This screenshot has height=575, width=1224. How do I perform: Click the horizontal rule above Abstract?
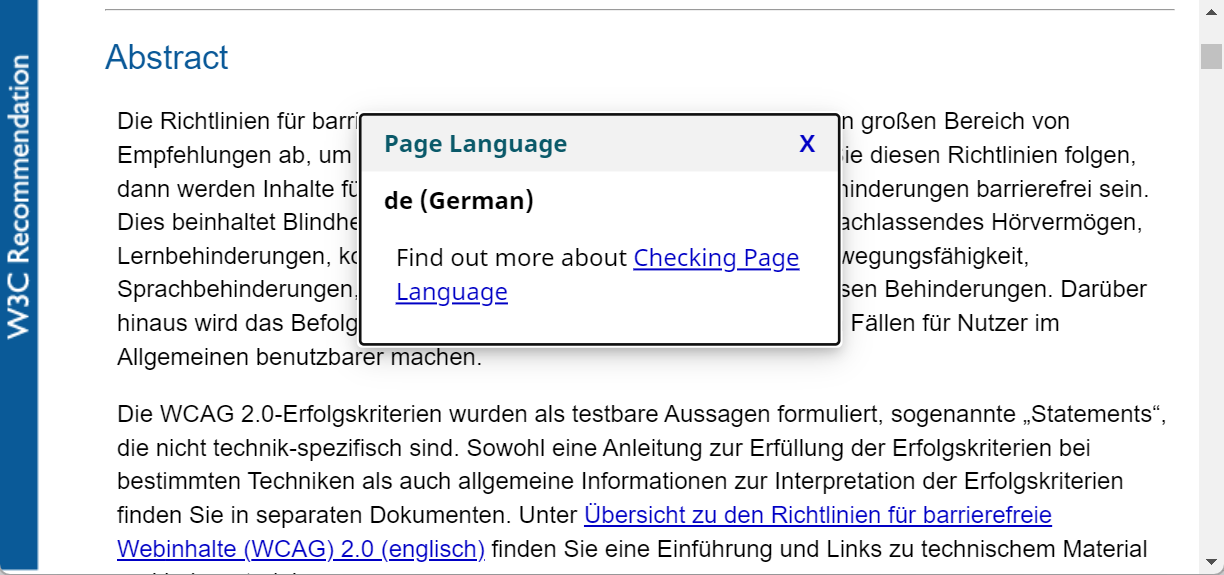point(639,10)
